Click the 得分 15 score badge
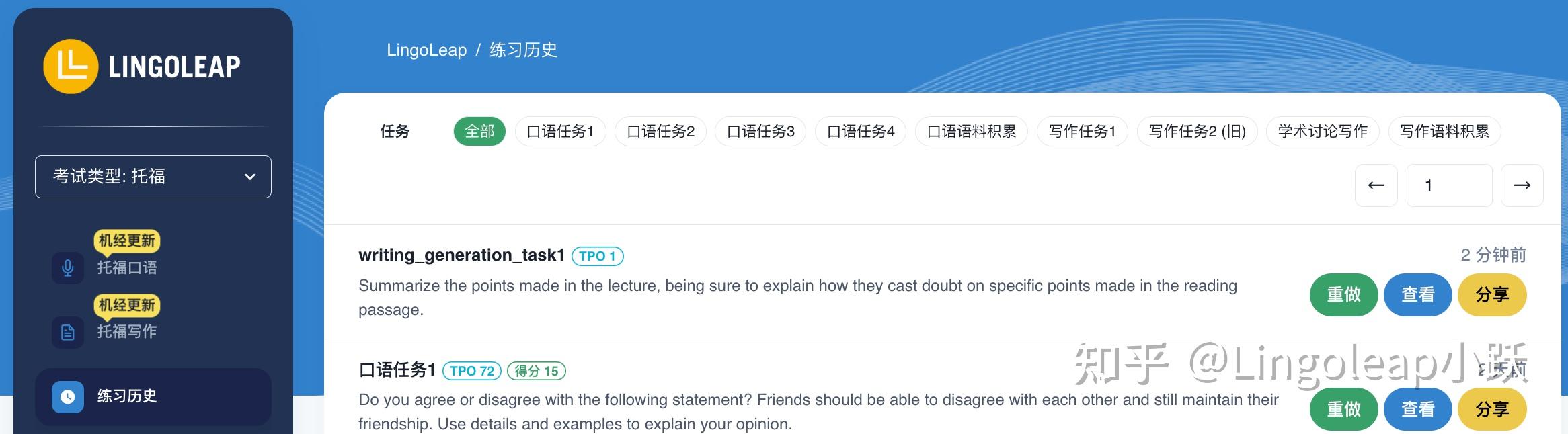This screenshot has width=1568, height=434. (x=536, y=371)
